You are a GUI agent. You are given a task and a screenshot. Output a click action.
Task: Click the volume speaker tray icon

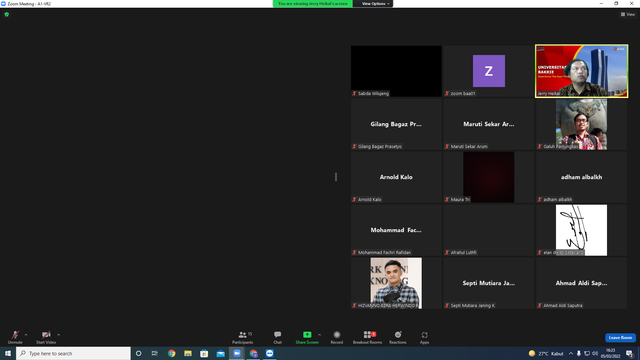coord(595,353)
